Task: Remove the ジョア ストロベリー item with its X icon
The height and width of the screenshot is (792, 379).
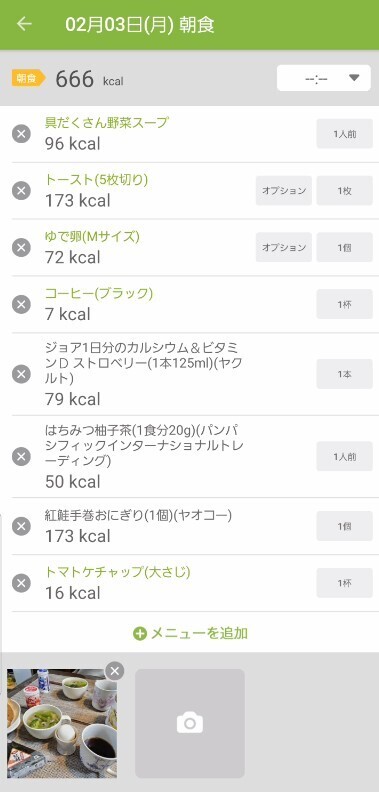Action: pyautogui.click(x=21, y=374)
